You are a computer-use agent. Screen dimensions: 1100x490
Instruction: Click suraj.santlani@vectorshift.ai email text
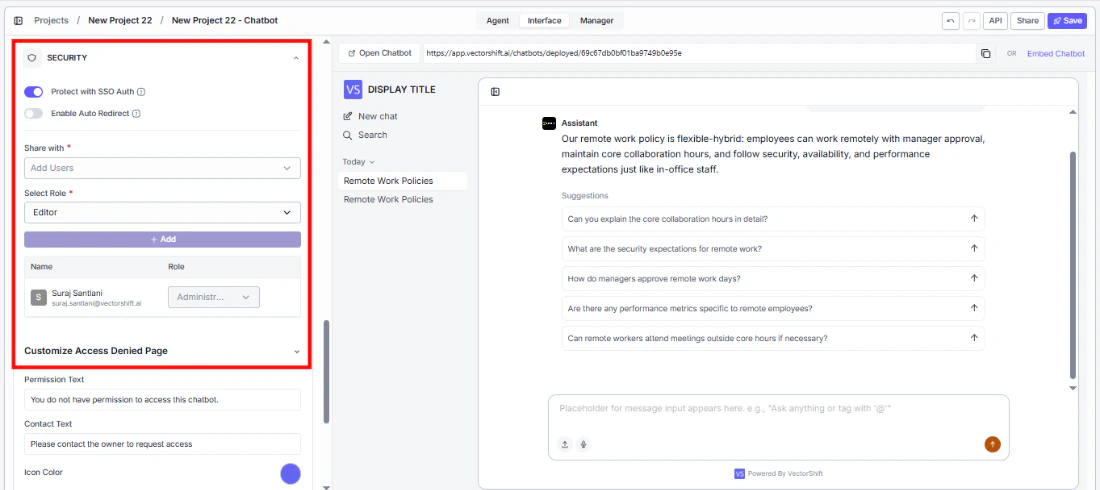[97, 303]
